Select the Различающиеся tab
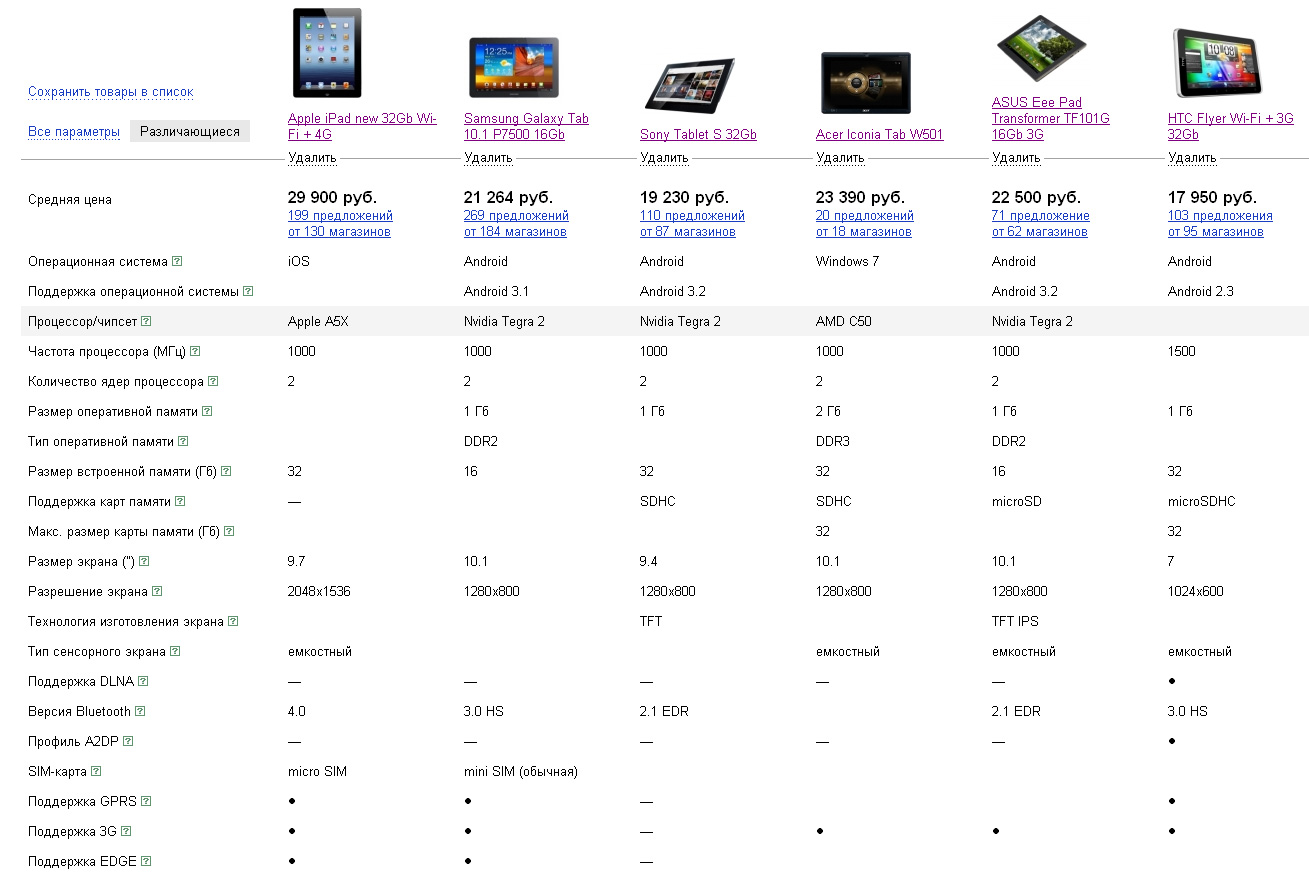The height and width of the screenshot is (876, 1309). point(190,131)
